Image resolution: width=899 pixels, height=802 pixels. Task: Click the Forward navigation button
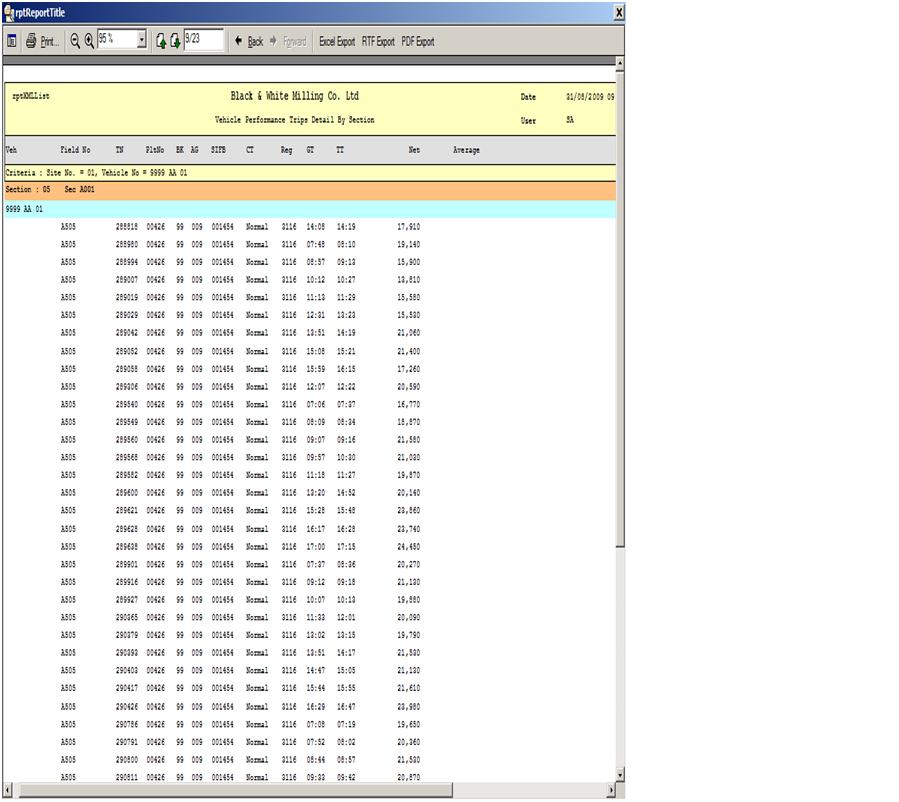[x=289, y=42]
